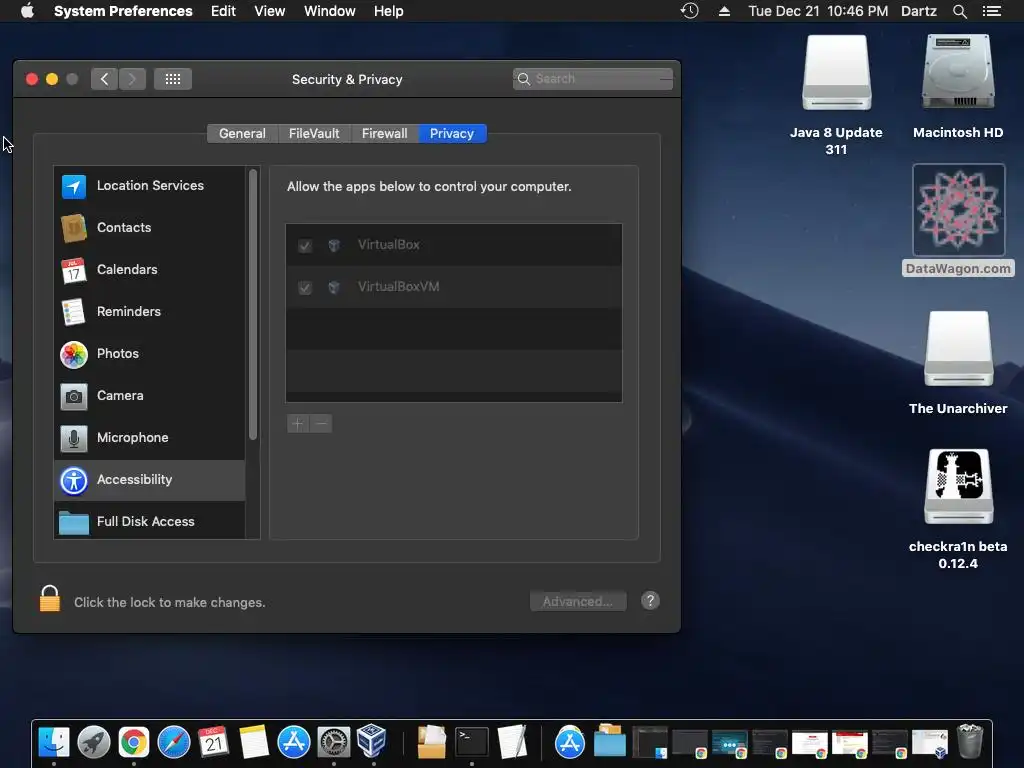Open Notification Center in menu bar
1024x768 pixels.
point(992,11)
